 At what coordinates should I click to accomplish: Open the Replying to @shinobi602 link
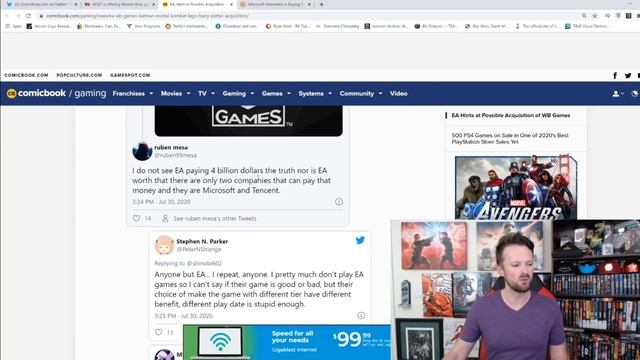tap(188, 263)
